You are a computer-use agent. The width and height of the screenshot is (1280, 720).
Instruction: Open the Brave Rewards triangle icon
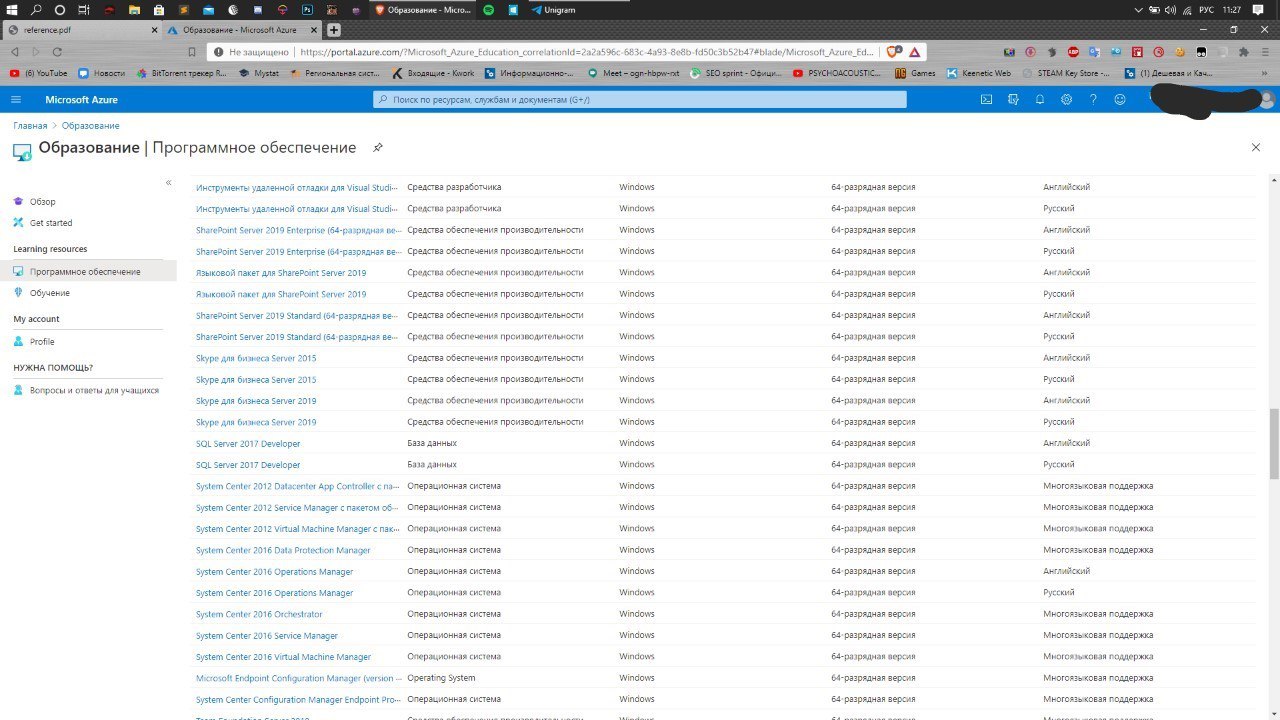915,52
